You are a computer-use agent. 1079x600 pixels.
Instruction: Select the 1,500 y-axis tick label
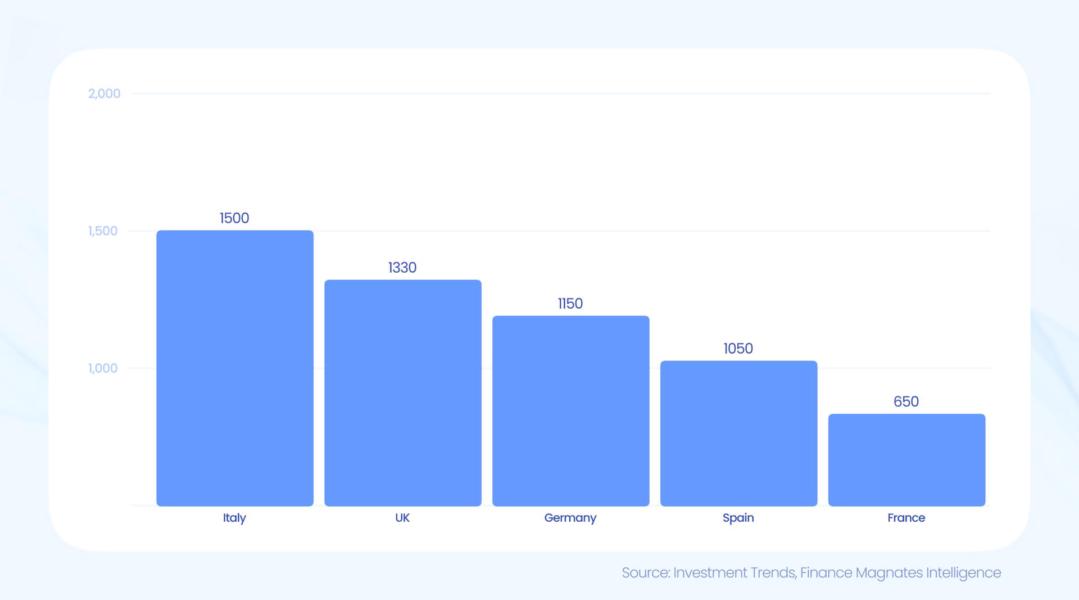click(x=104, y=231)
